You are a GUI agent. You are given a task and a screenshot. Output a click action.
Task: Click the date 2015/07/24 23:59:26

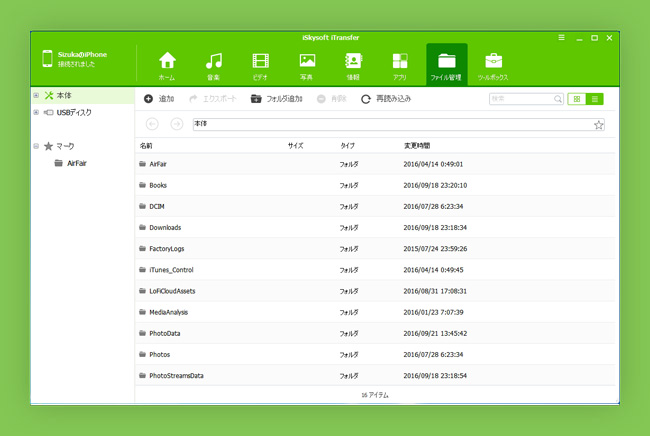(x=435, y=249)
